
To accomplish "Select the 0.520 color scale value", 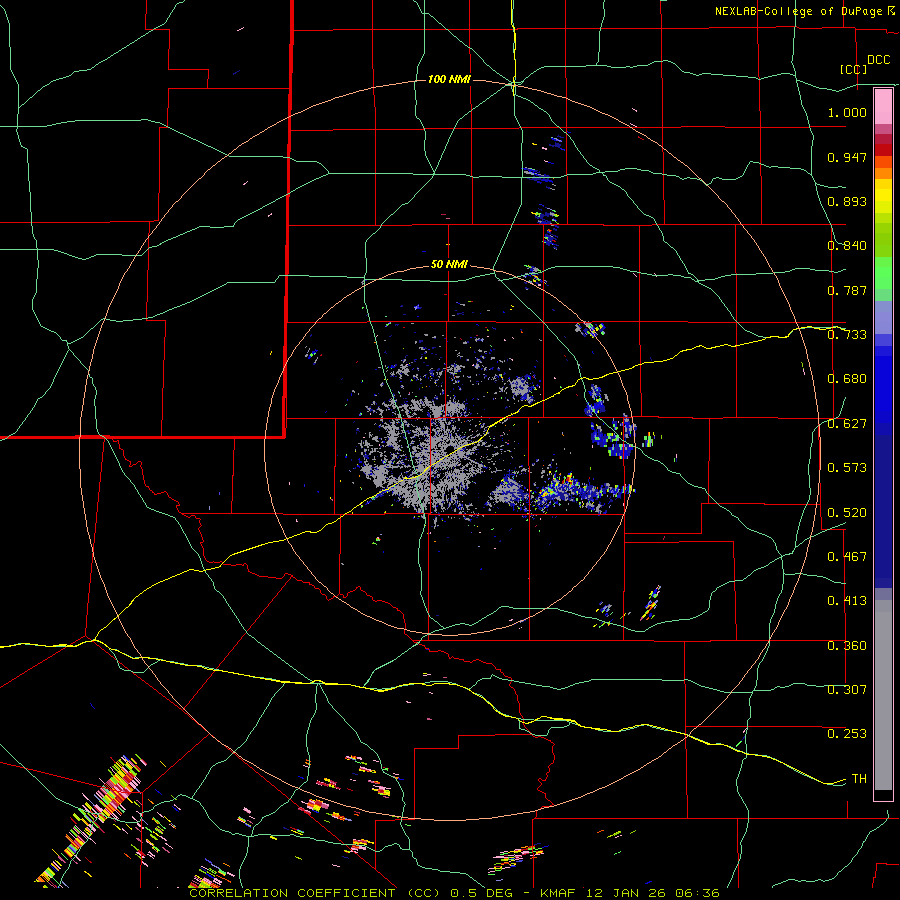I will (x=847, y=513).
